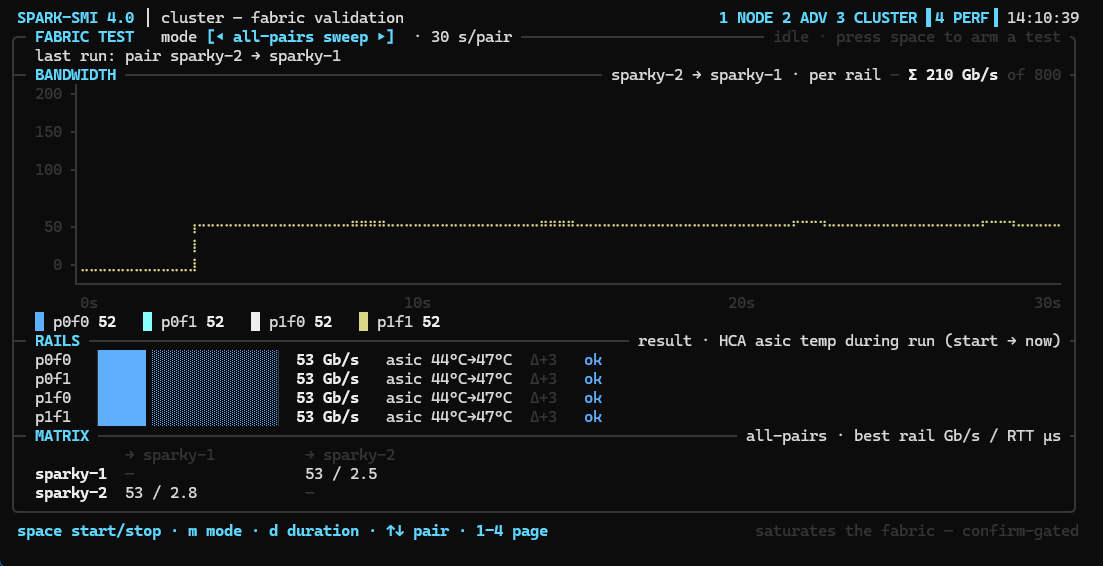Click the 53 / 2.8 matrix cell
The height and width of the screenshot is (566, 1103).
161,493
